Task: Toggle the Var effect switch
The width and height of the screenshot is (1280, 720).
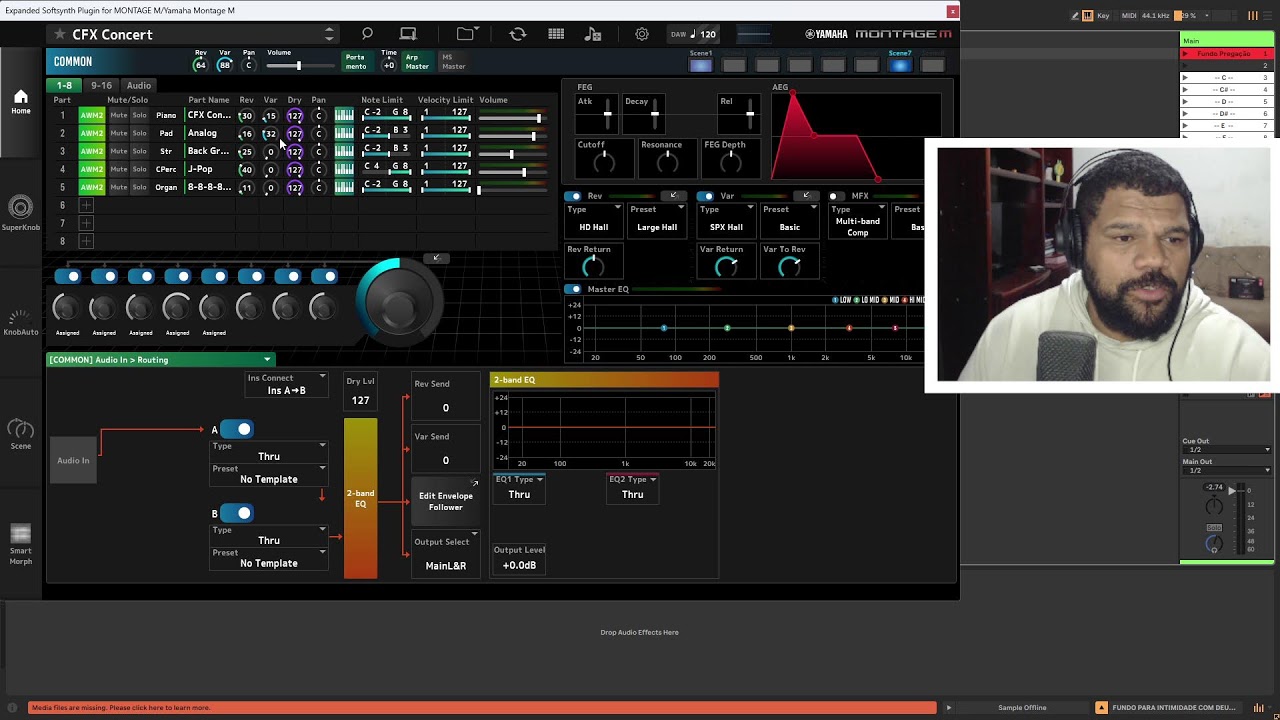Action: 705,196
